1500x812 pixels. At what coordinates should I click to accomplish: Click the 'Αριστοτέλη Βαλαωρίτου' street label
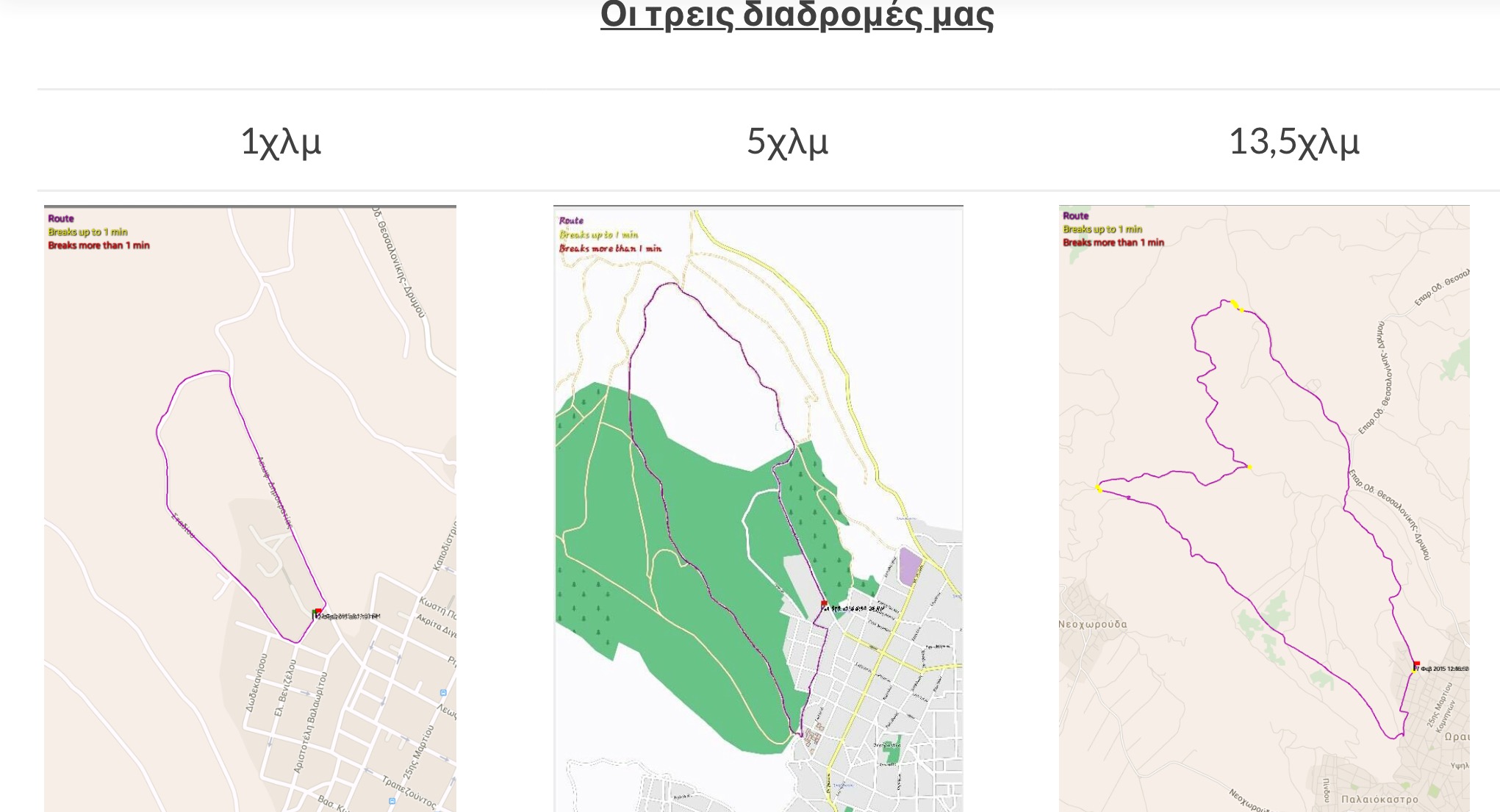click(310, 722)
